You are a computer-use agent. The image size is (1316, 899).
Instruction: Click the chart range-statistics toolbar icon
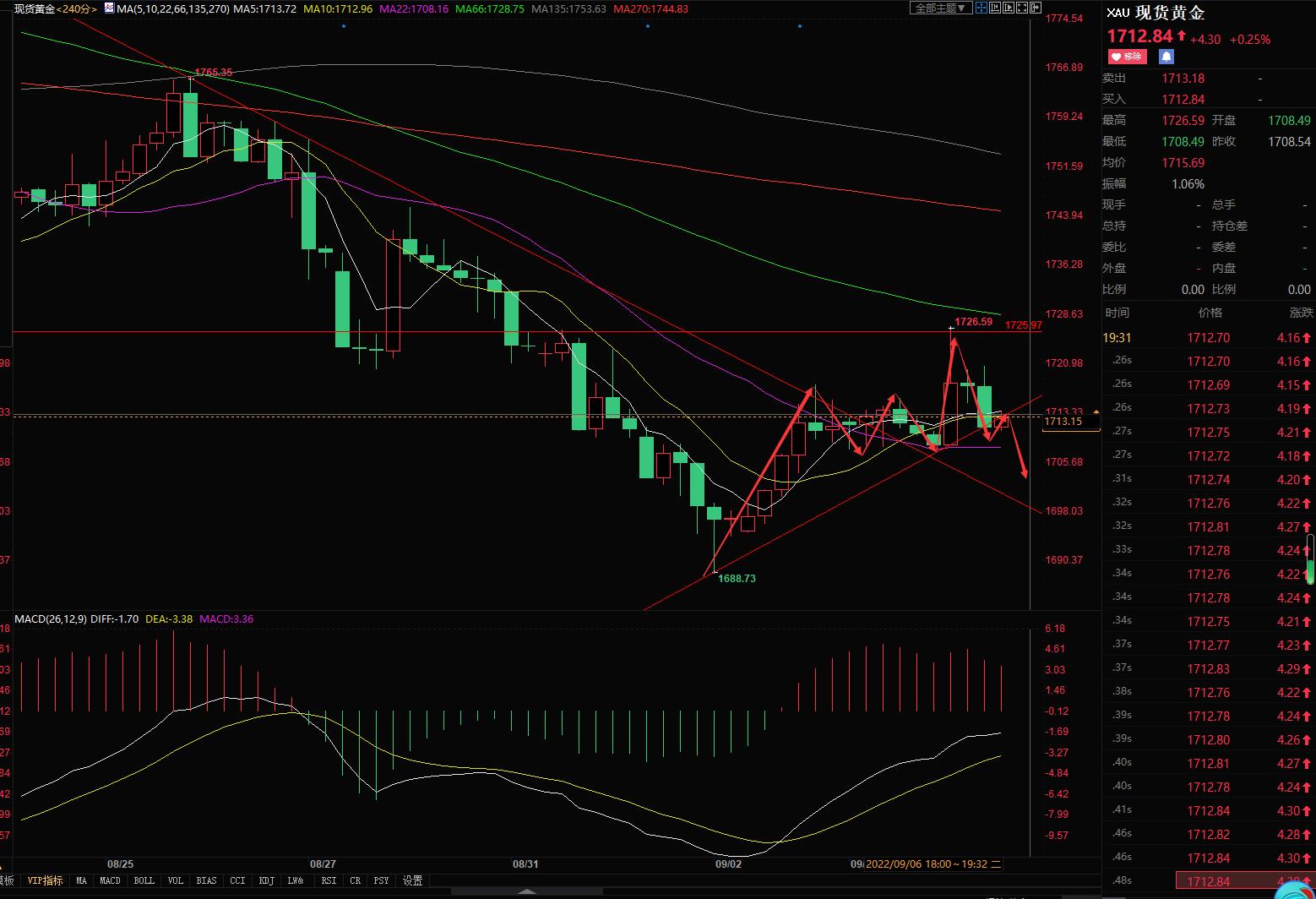[995, 8]
